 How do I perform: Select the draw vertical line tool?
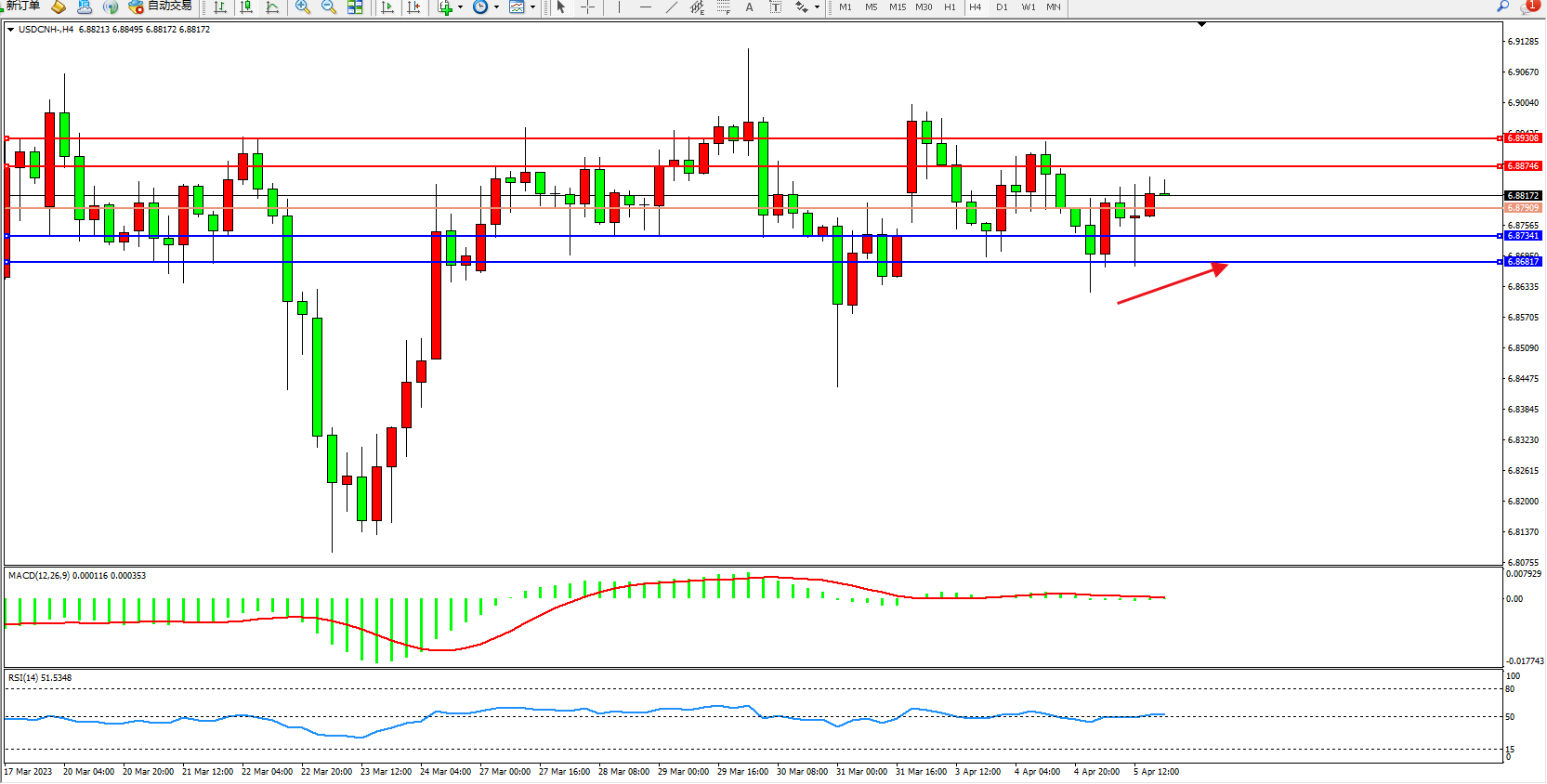(x=619, y=7)
